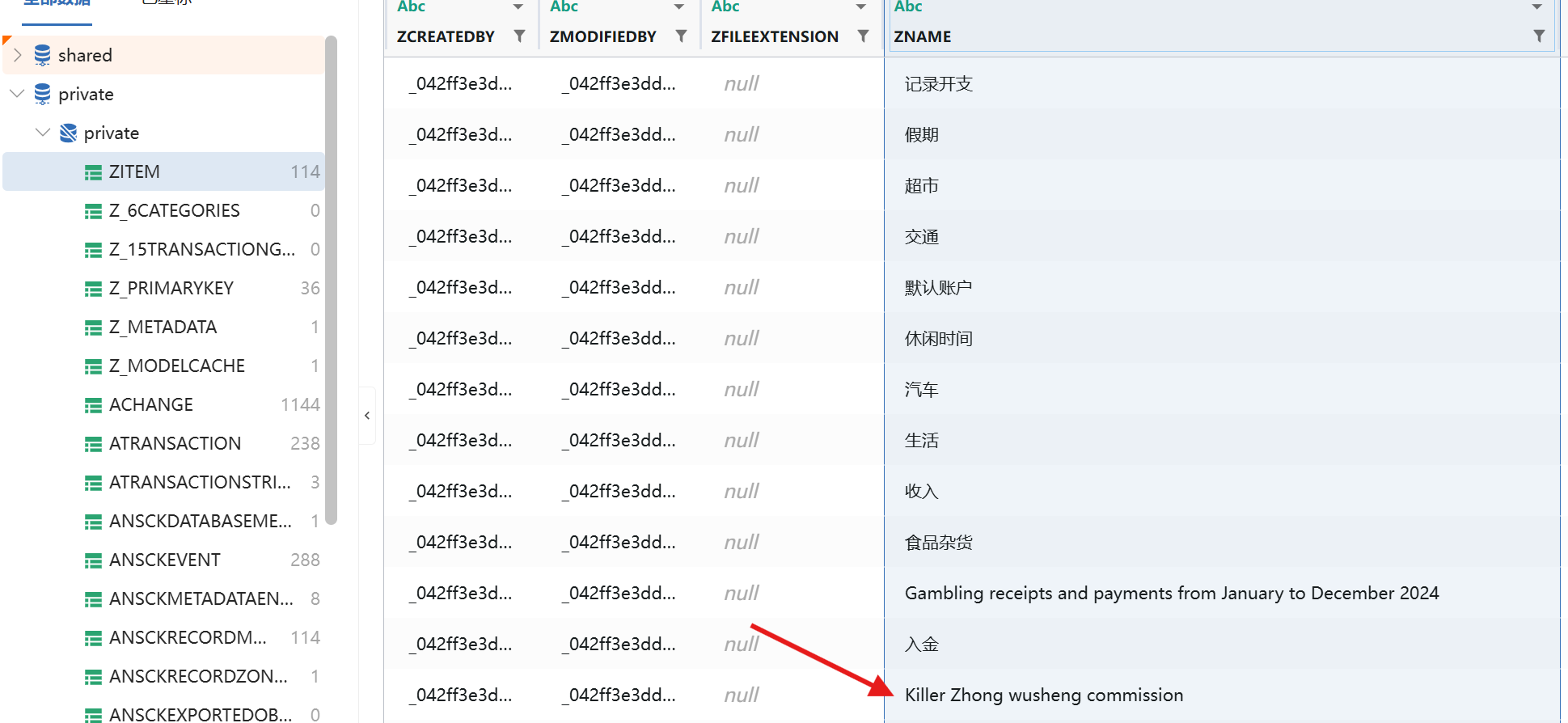Select the '超市' name cell

[x=1222, y=185]
